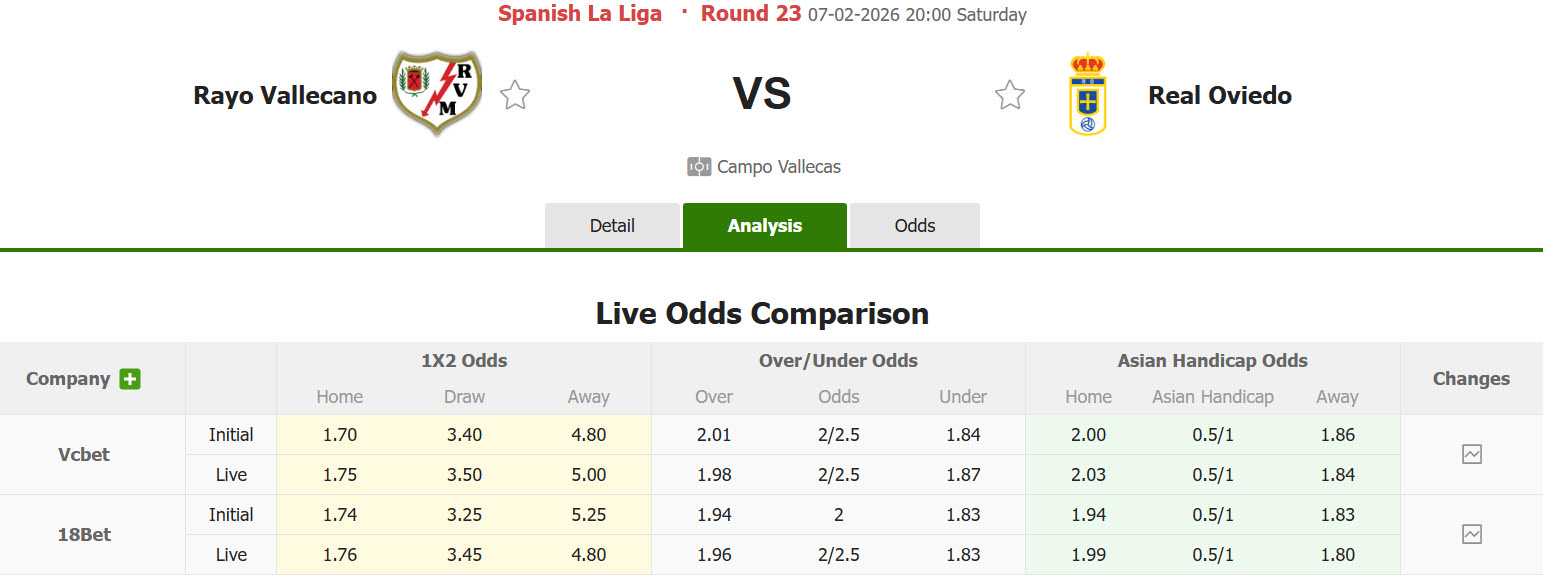This screenshot has height=580, width=1554.
Task: Switch to the Detail tab
Action: coord(612,225)
